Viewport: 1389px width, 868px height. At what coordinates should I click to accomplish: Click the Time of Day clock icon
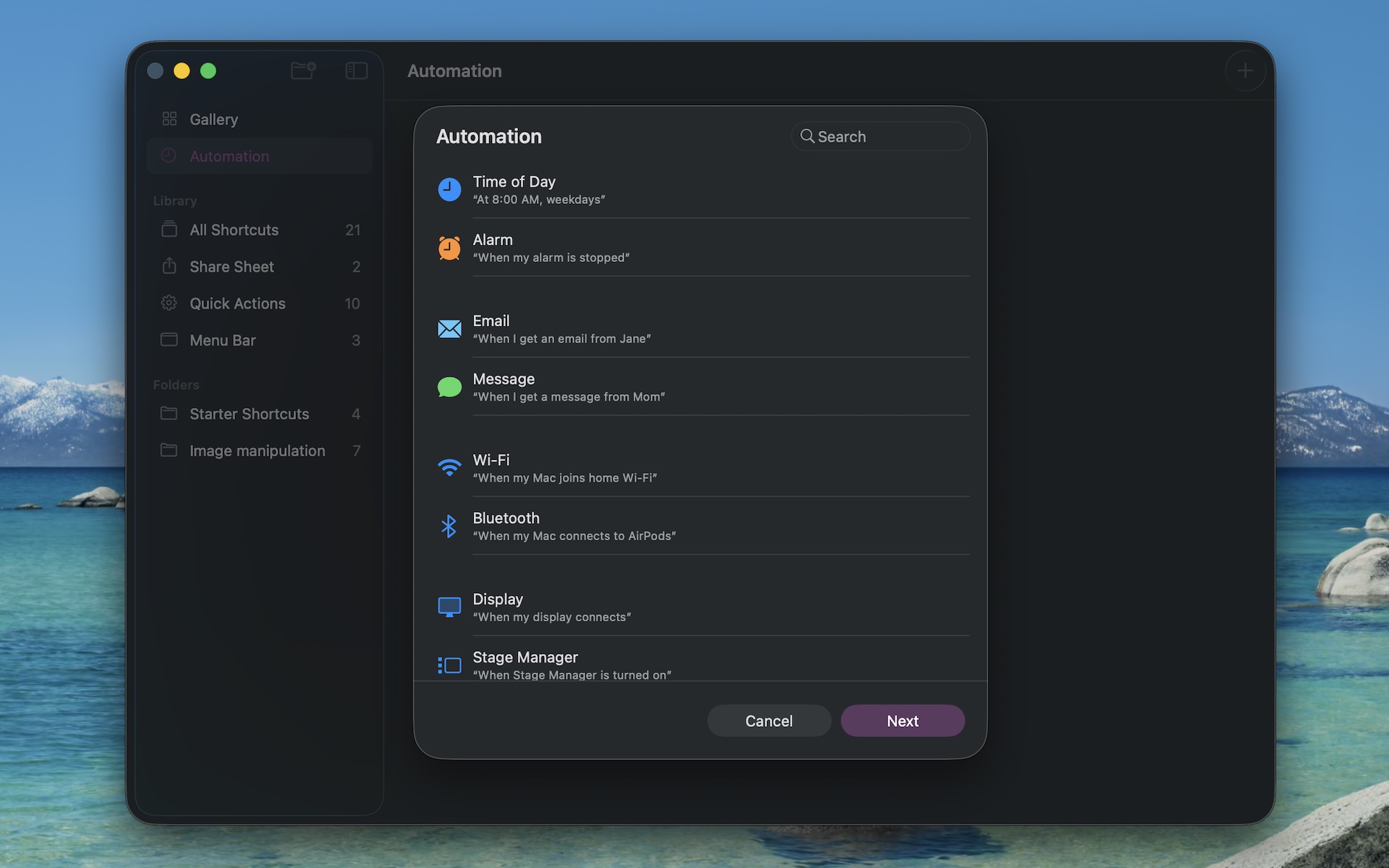pyautogui.click(x=449, y=190)
